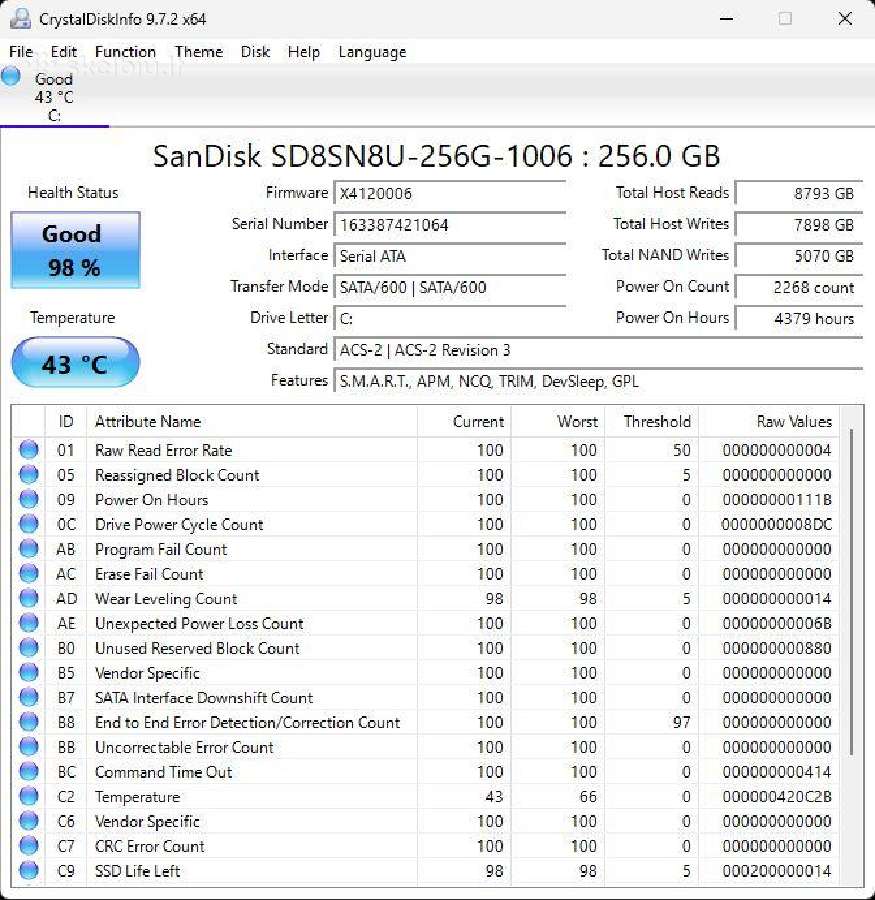This screenshot has height=900, width=875.
Task: Click the CrystalDiskInfo app icon in title bar
Action: click(x=20, y=19)
